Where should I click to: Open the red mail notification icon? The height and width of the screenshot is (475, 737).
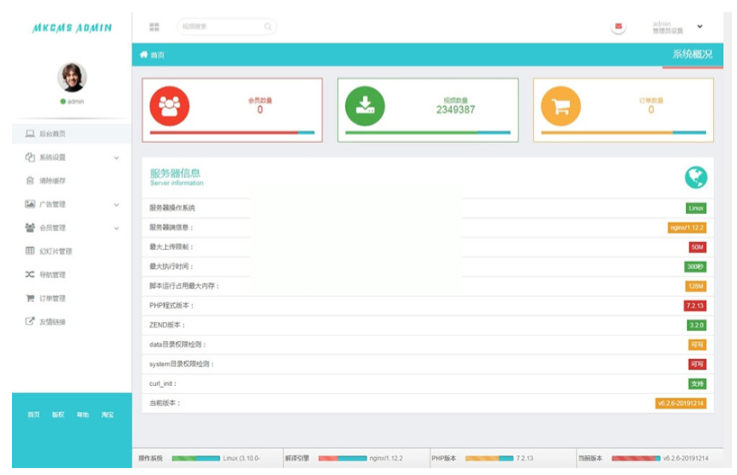619,27
